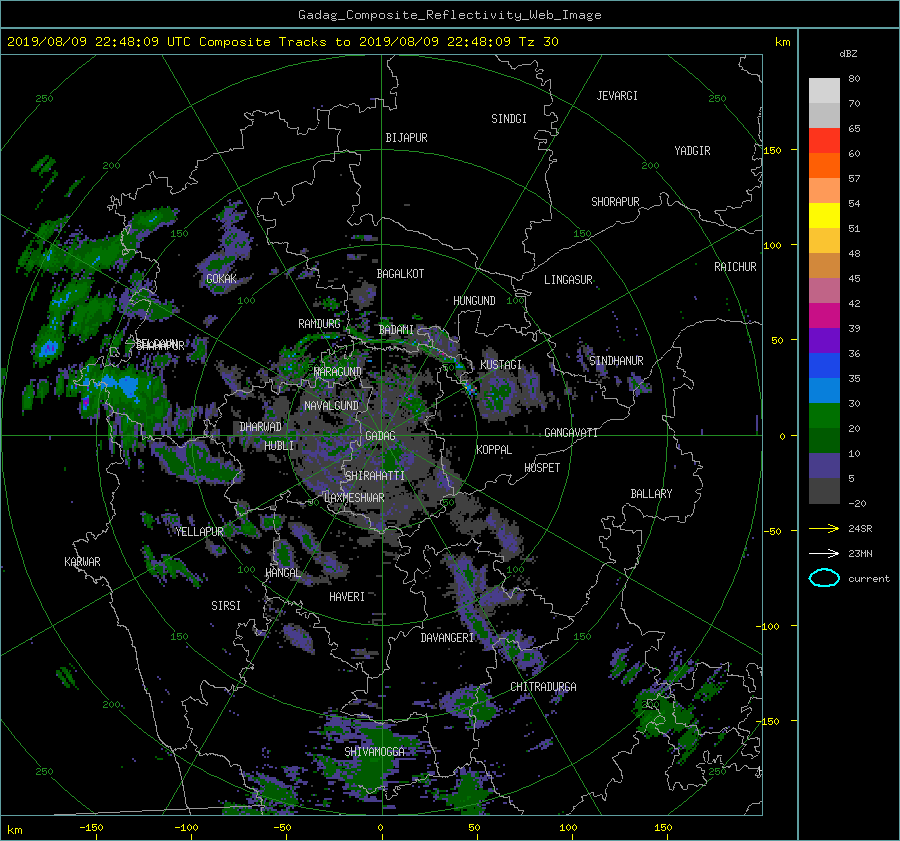Click the KARWAR city label
The height and width of the screenshot is (841, 900).
(82, 562)
